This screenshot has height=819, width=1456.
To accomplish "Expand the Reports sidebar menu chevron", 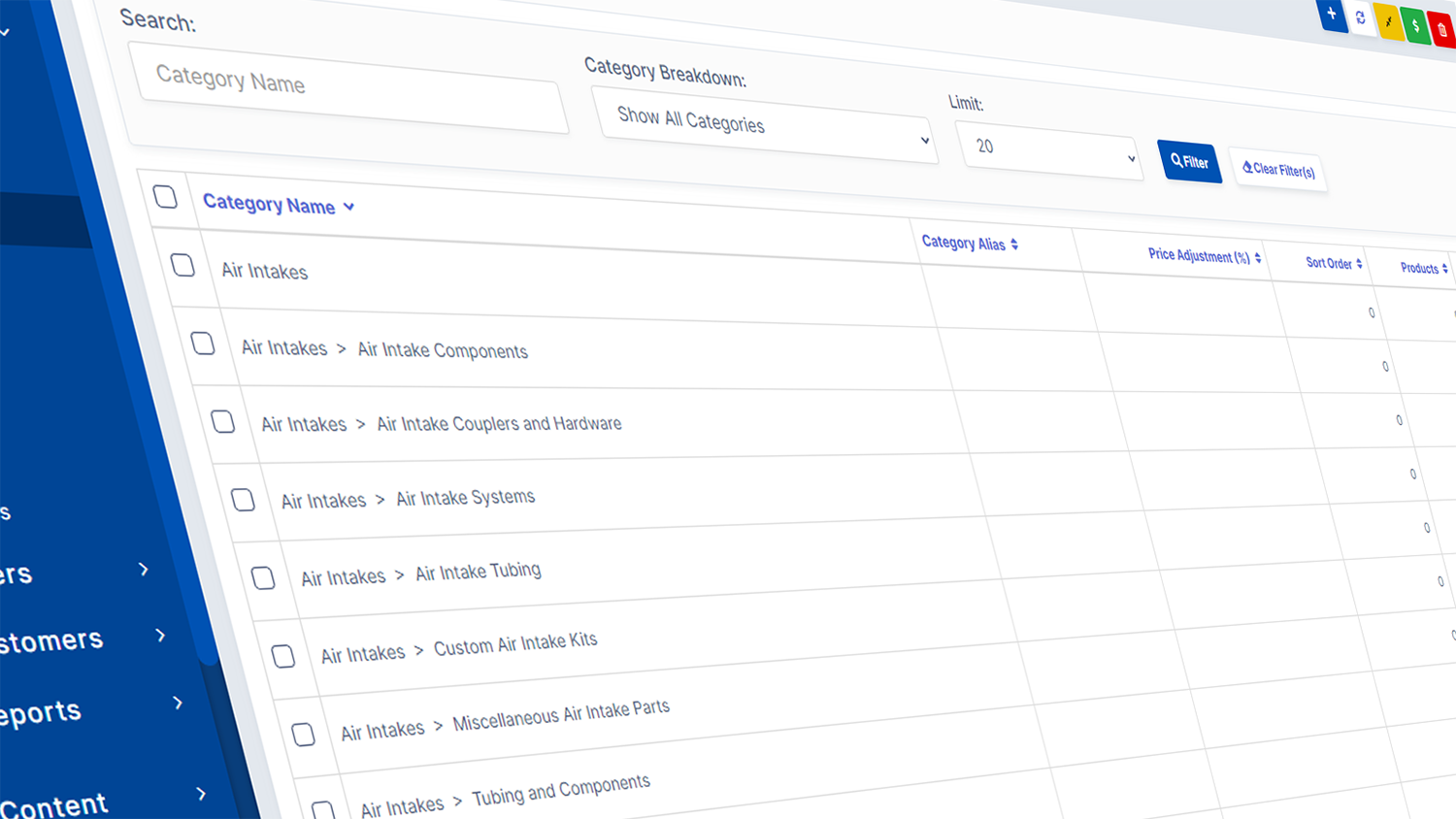I will pyautogui.click(x=177, y=703).
